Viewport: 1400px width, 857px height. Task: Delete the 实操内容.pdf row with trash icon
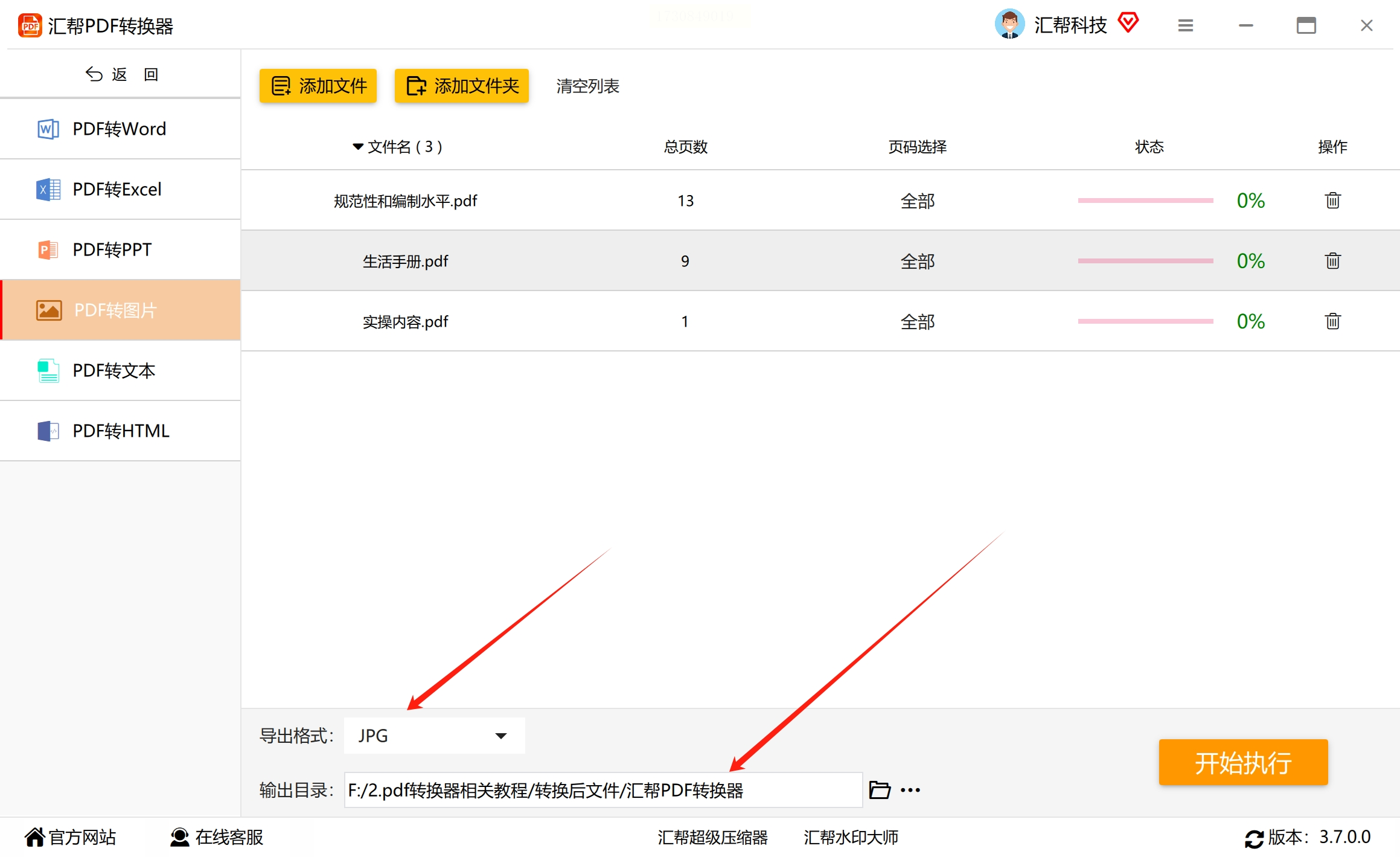(x=1332, y=321)
